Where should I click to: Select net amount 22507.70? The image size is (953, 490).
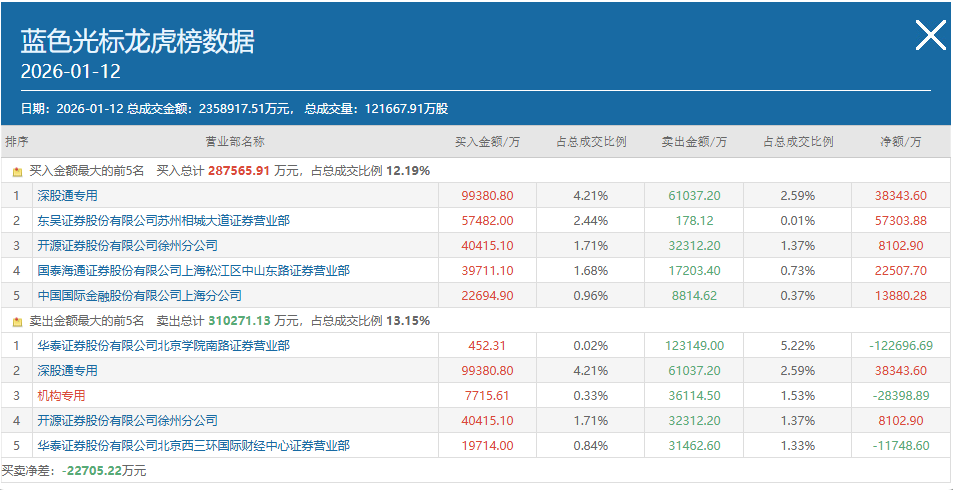click(901, 271)
